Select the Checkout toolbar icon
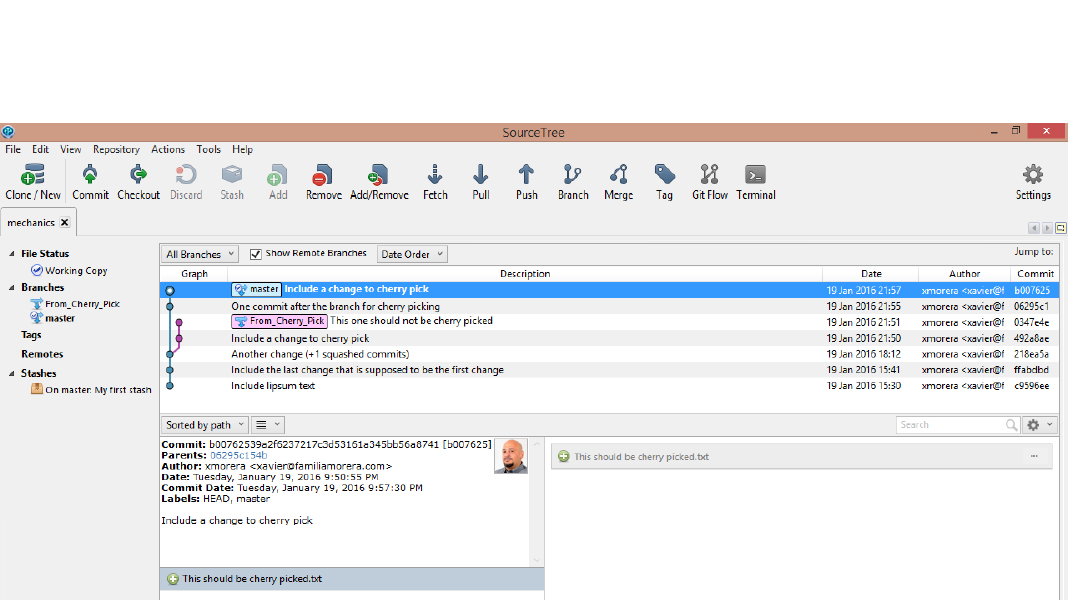1068x600 pixels. pos(138,182)
